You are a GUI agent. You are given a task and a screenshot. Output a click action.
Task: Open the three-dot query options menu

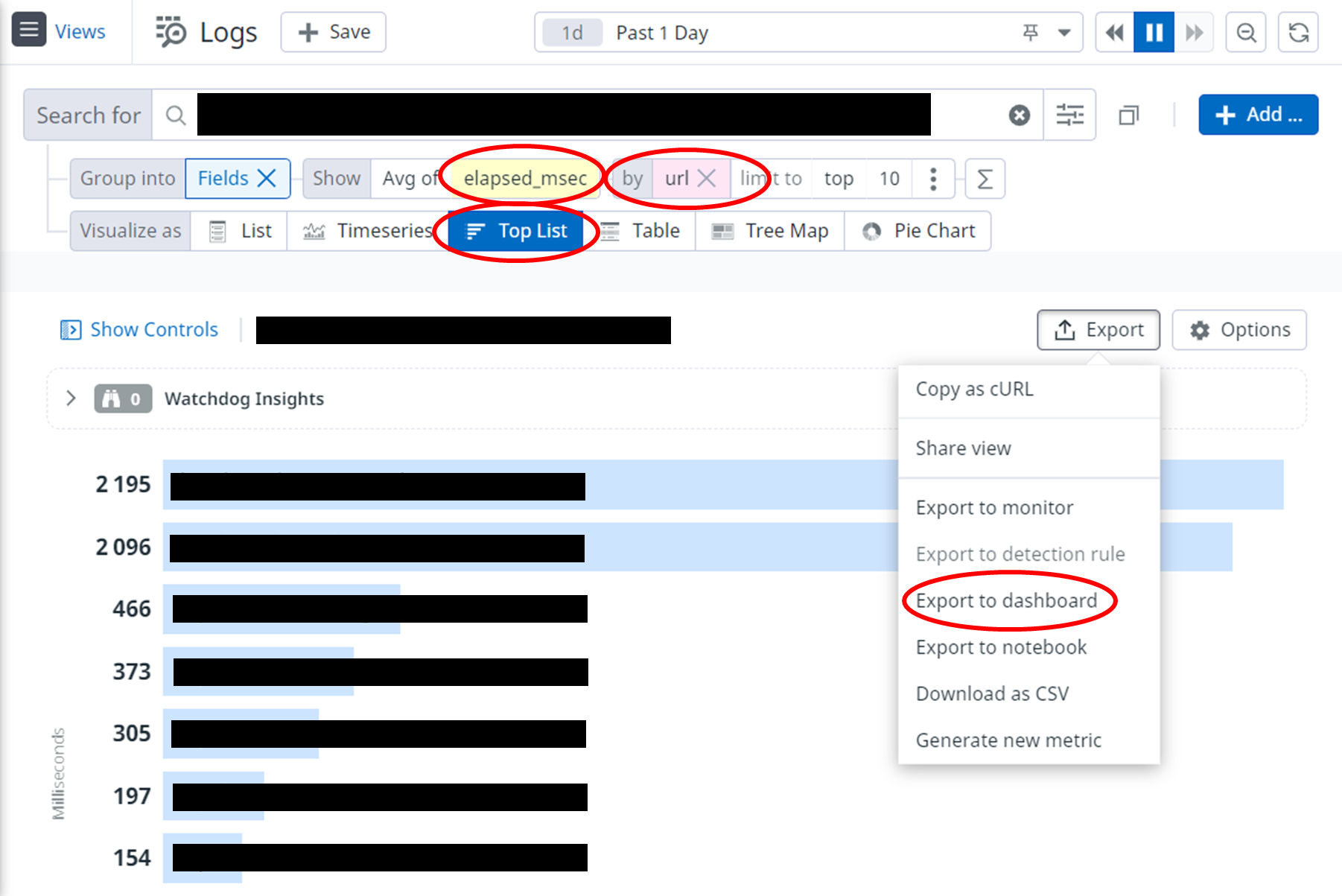tap(933, 179)
